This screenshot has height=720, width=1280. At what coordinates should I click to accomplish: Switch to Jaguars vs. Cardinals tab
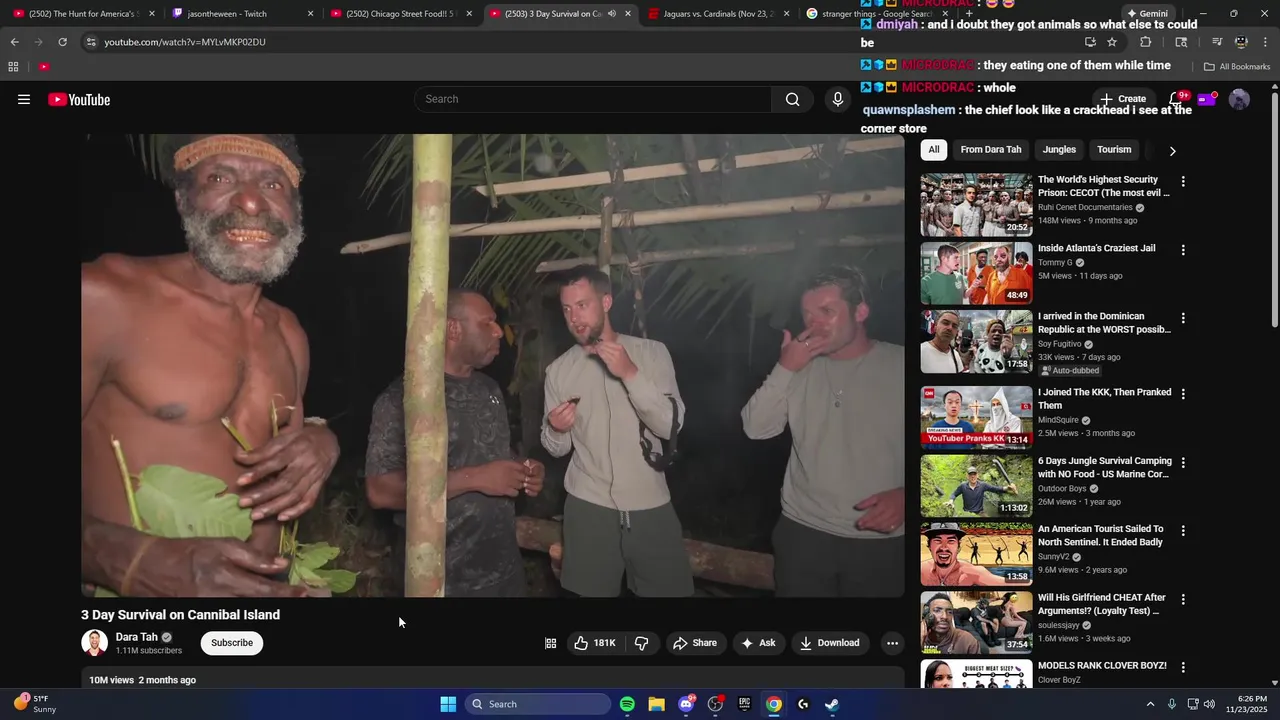[x=719, y=14]
